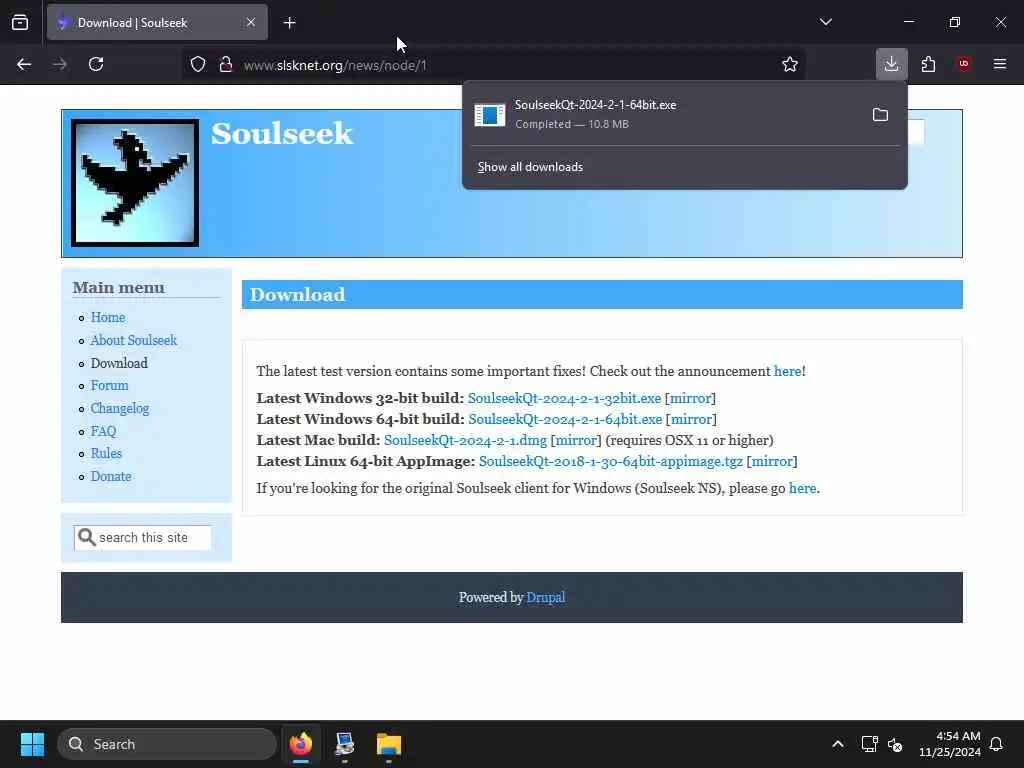This screenshot has width=1024, height=768.
Task: Open the extensions puzzle icon
Action: (x=928, y=64)
